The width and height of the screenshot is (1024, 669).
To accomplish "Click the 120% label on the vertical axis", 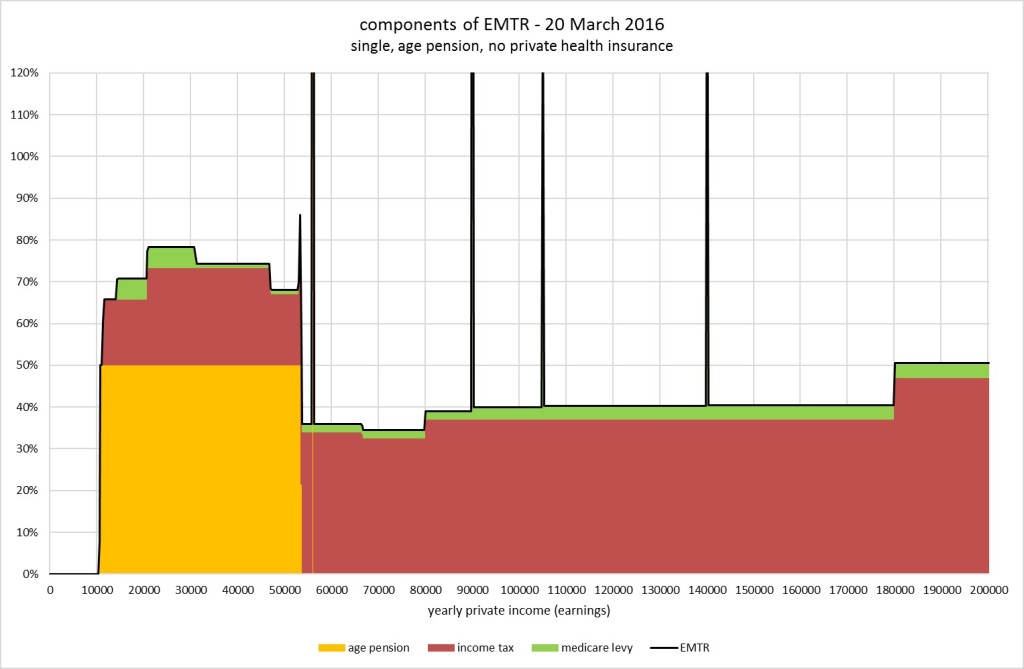I will [25, 73].
